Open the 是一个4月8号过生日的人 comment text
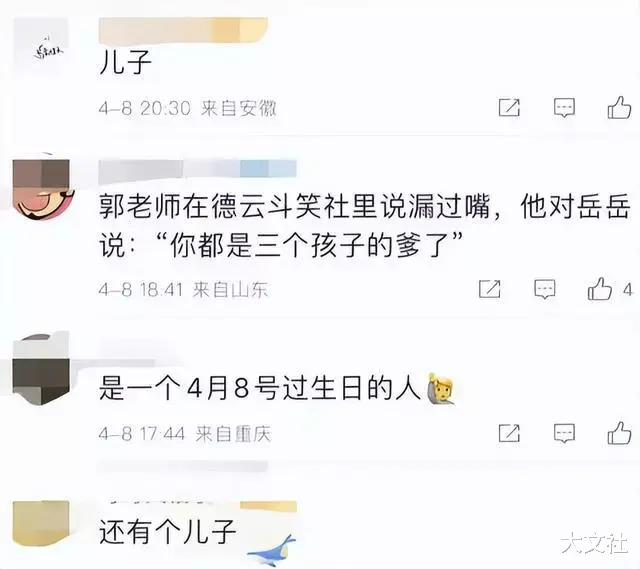The width and height of the screenshot is (640, 569). 260,387
